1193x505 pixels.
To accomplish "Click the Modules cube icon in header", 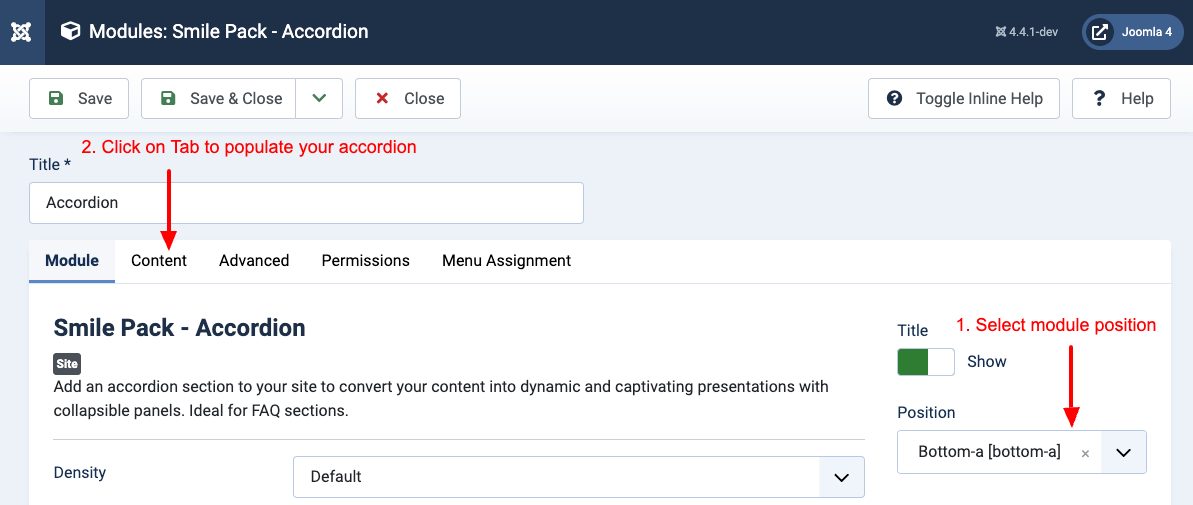I will tap(70, 32).
